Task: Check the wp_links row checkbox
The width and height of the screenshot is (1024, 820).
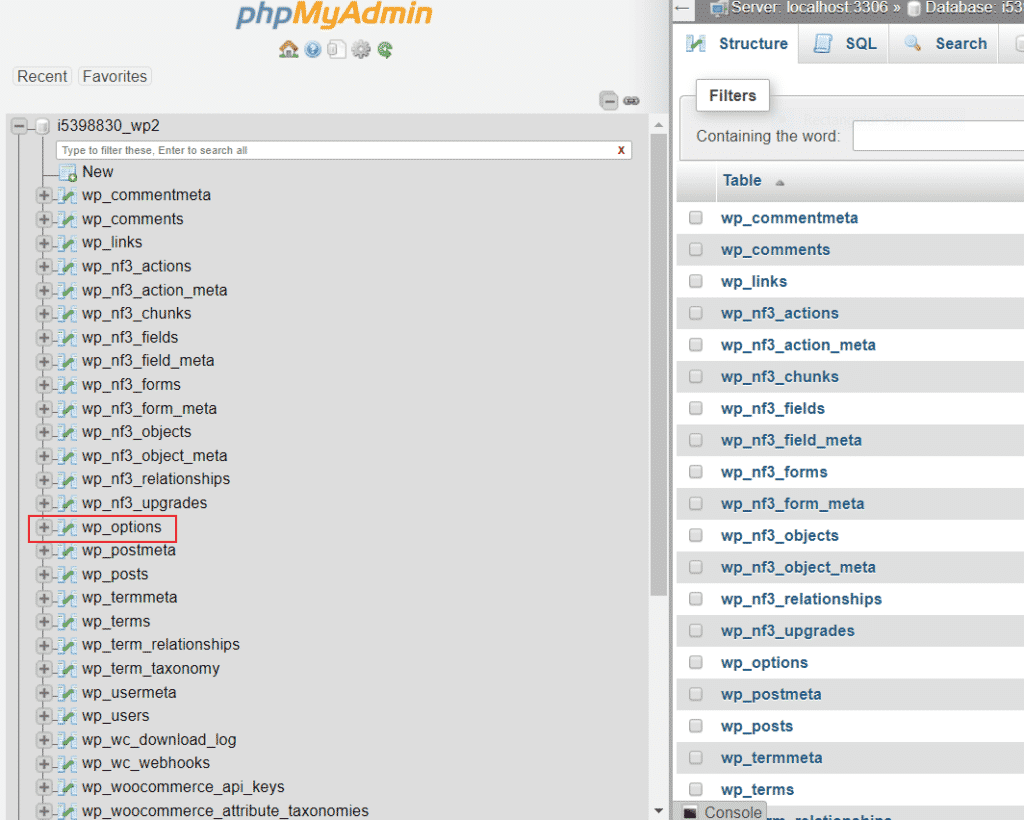Action: click(x=696, y=281)
